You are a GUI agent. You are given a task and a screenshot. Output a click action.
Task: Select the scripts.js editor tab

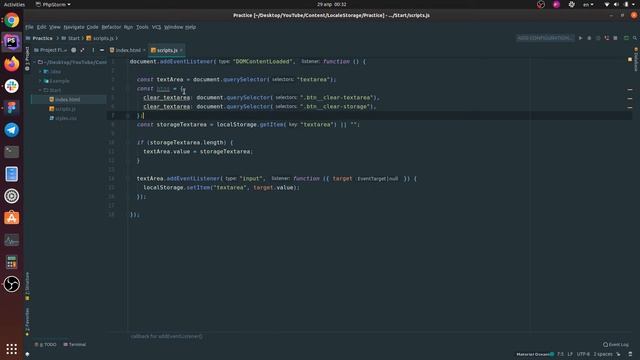(x=167, y=50)
